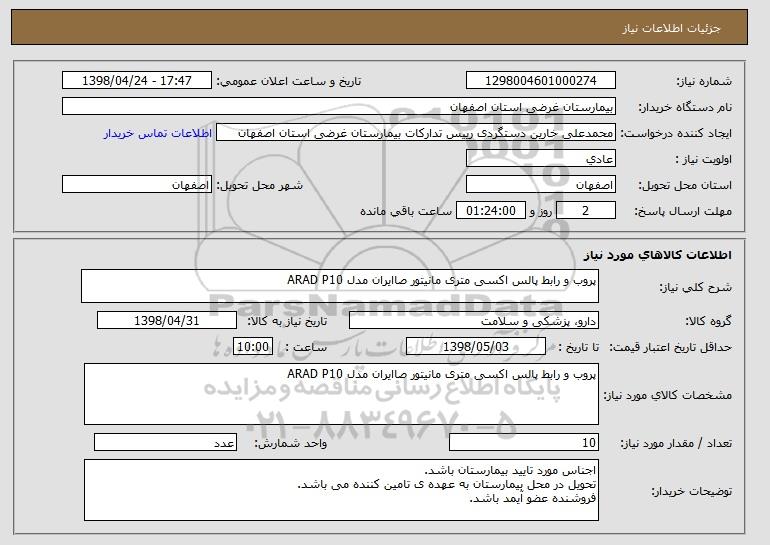Click the delivery province field اصفهان
Screen dimensions: 770x545
click(541, 185)
